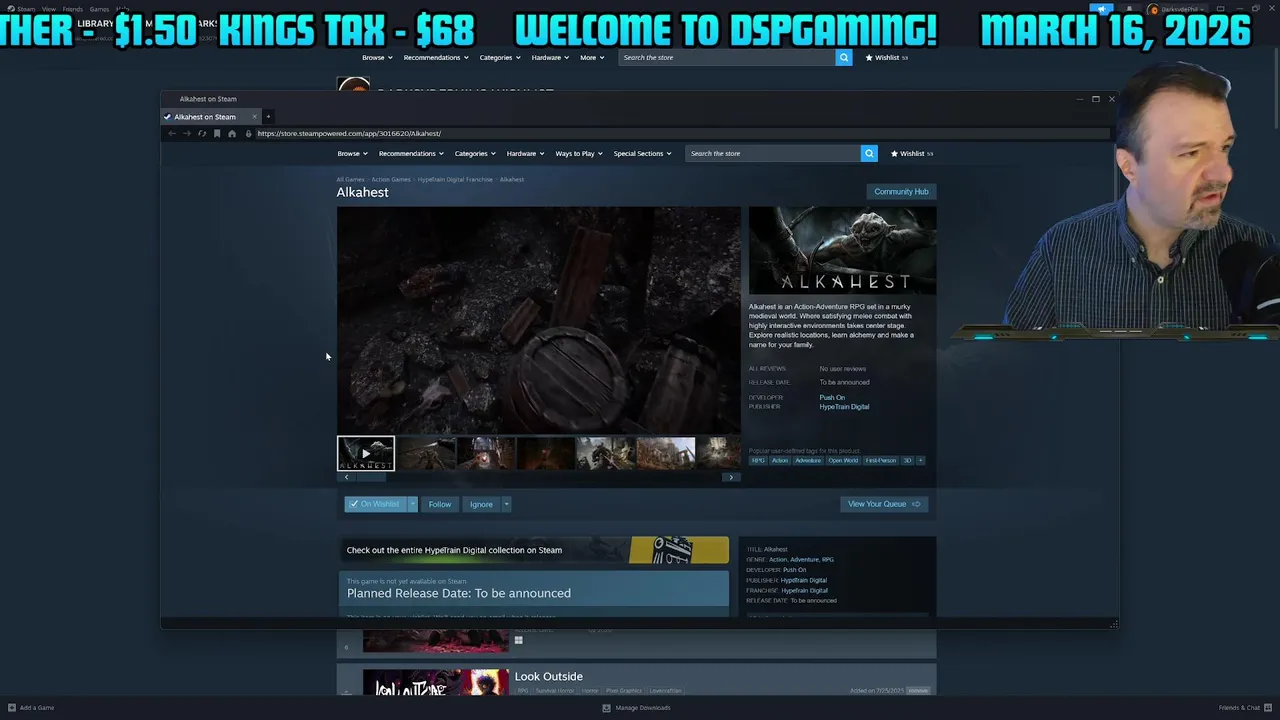Open Manage Downloads in bottom bar
Image resolution: width=1280 pixels, height=720 pixels.
point(637,708)
